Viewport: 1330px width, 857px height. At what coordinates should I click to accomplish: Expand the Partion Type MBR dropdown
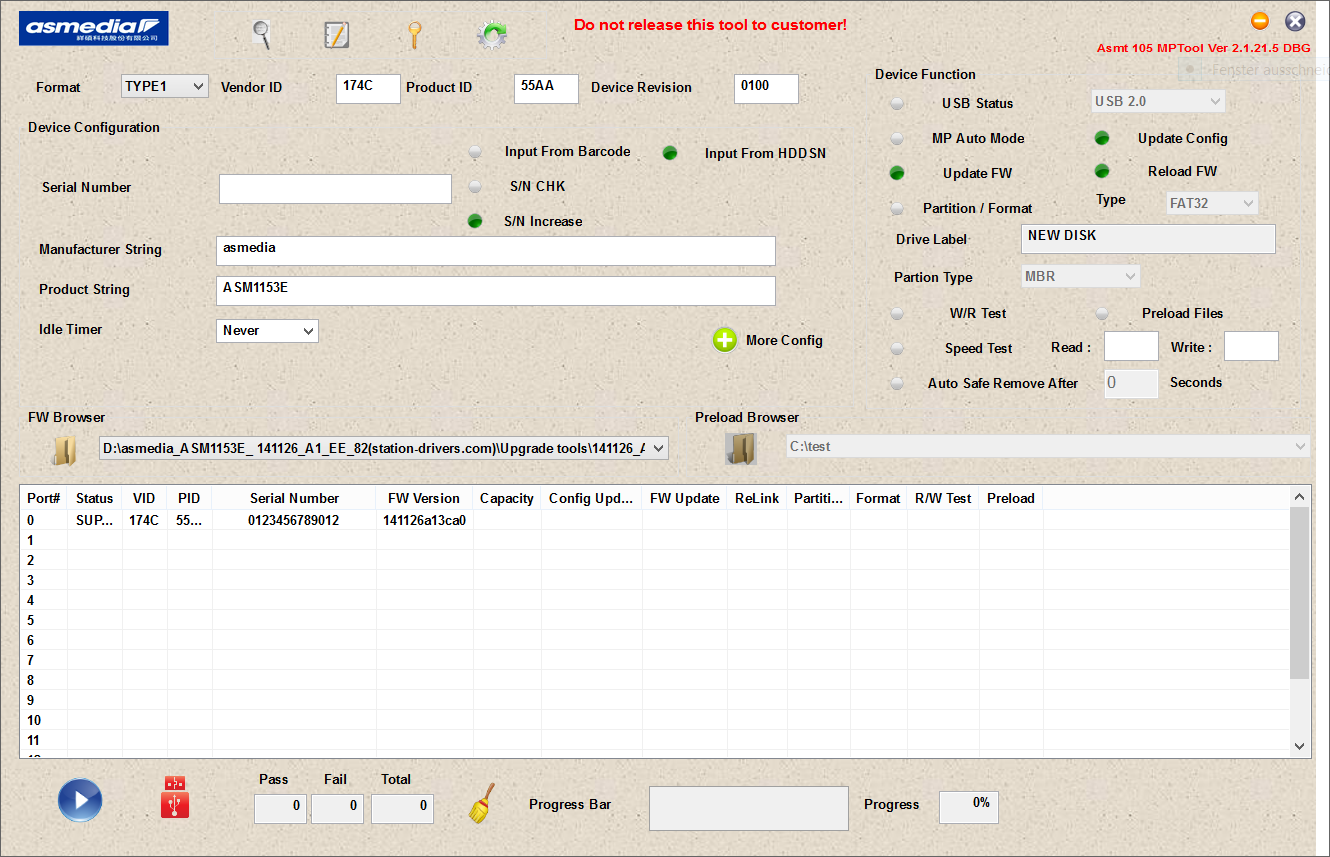[1080, 275]
